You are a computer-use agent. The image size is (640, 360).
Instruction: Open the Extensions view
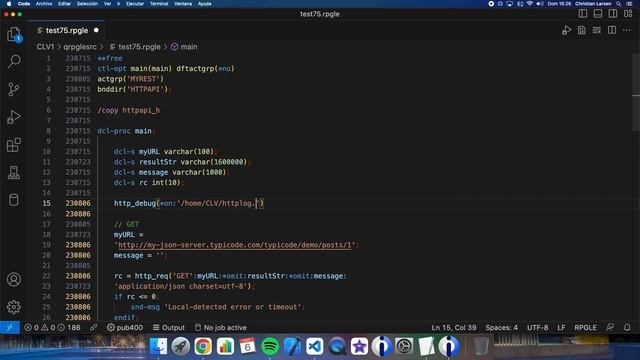point(14,145)
